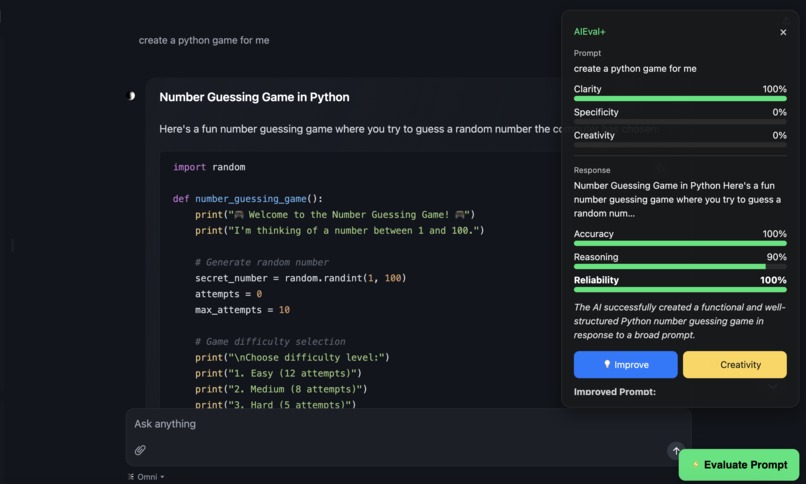
Task: Click the heading 'Number Guessing Game in Python'
Action: 254,97
